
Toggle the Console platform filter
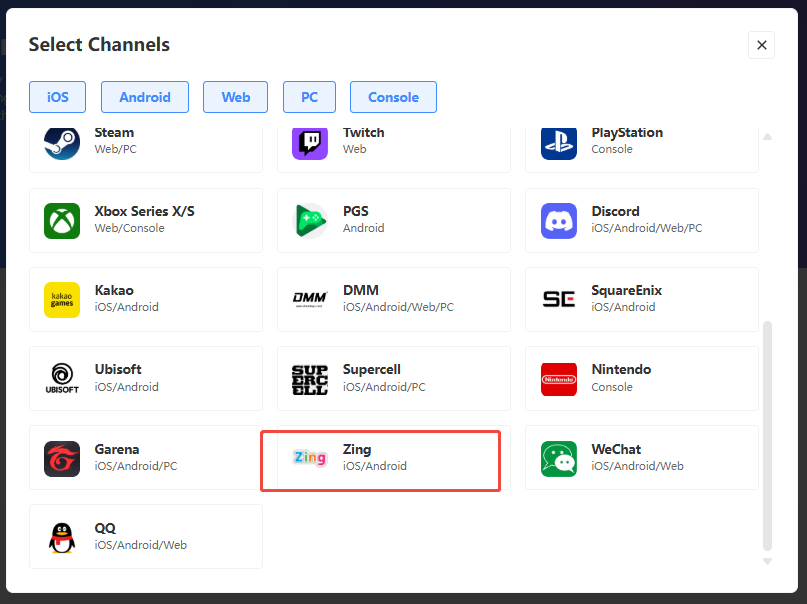[x=394, y=97]
